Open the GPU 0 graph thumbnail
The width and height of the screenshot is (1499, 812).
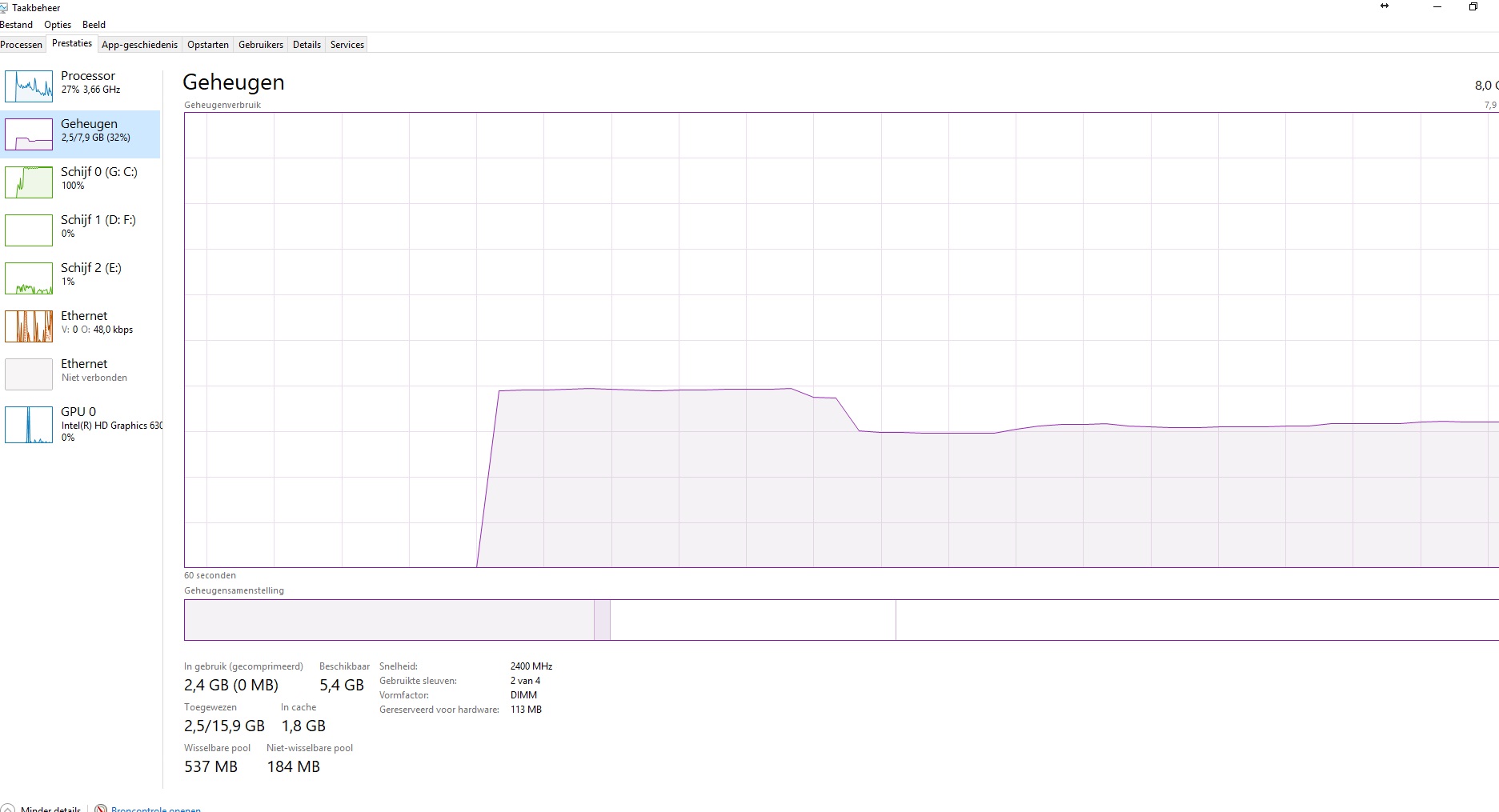tap(29, 424)
